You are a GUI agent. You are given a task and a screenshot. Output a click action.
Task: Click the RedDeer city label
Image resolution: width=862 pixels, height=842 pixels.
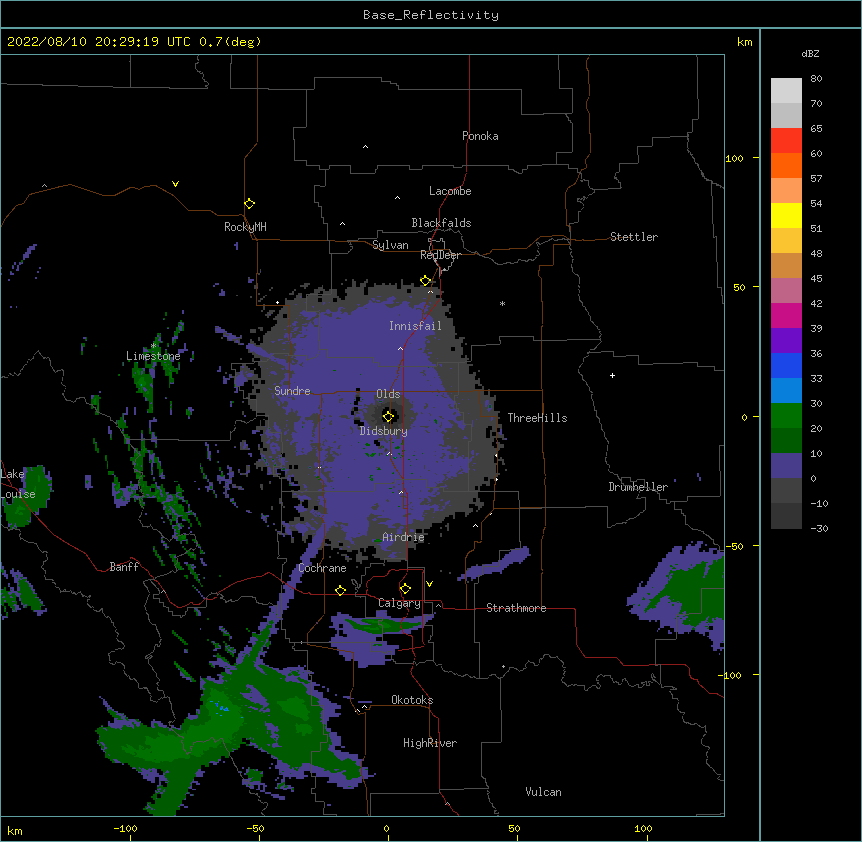[440, 255]
